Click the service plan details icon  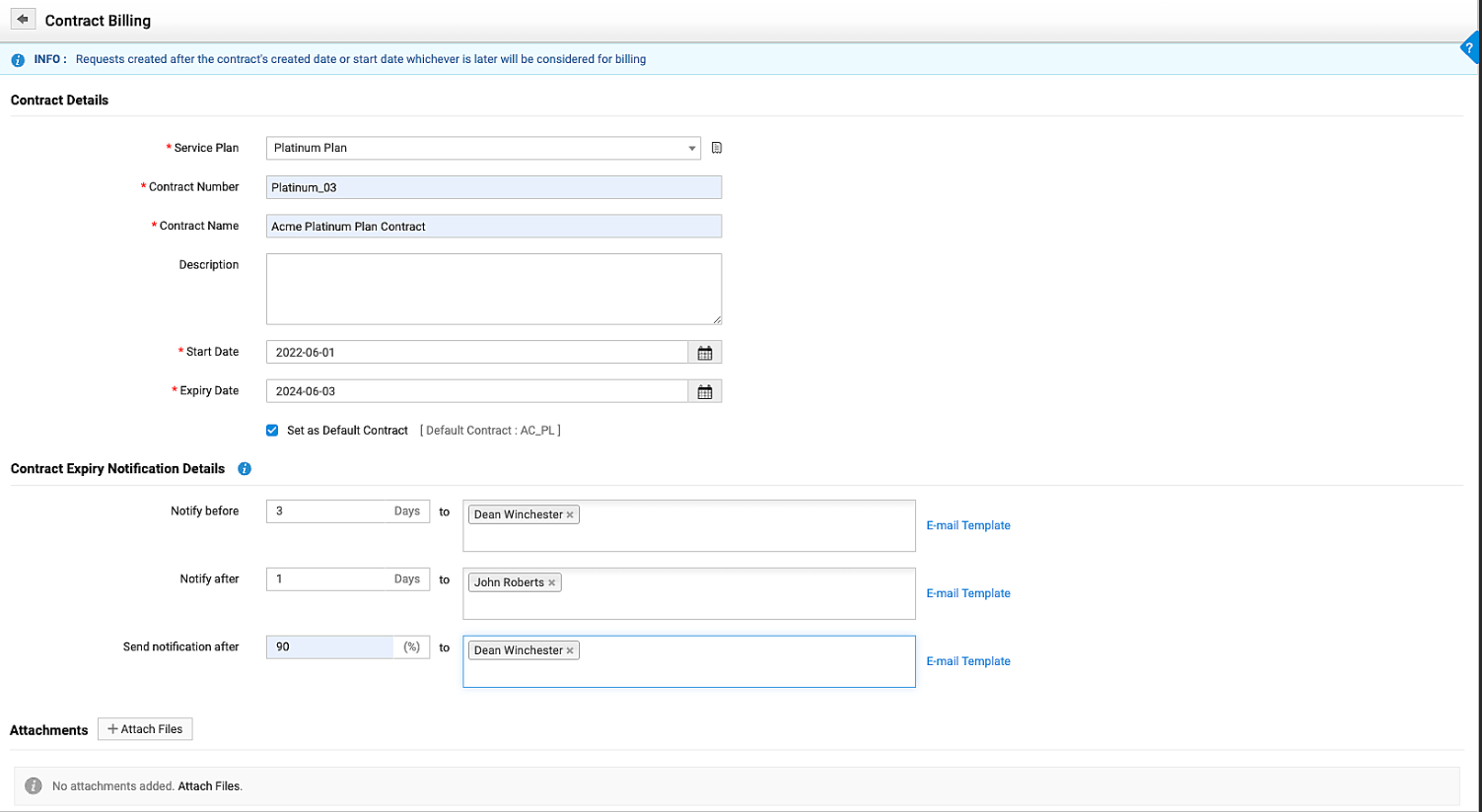[x=717, y=148]
